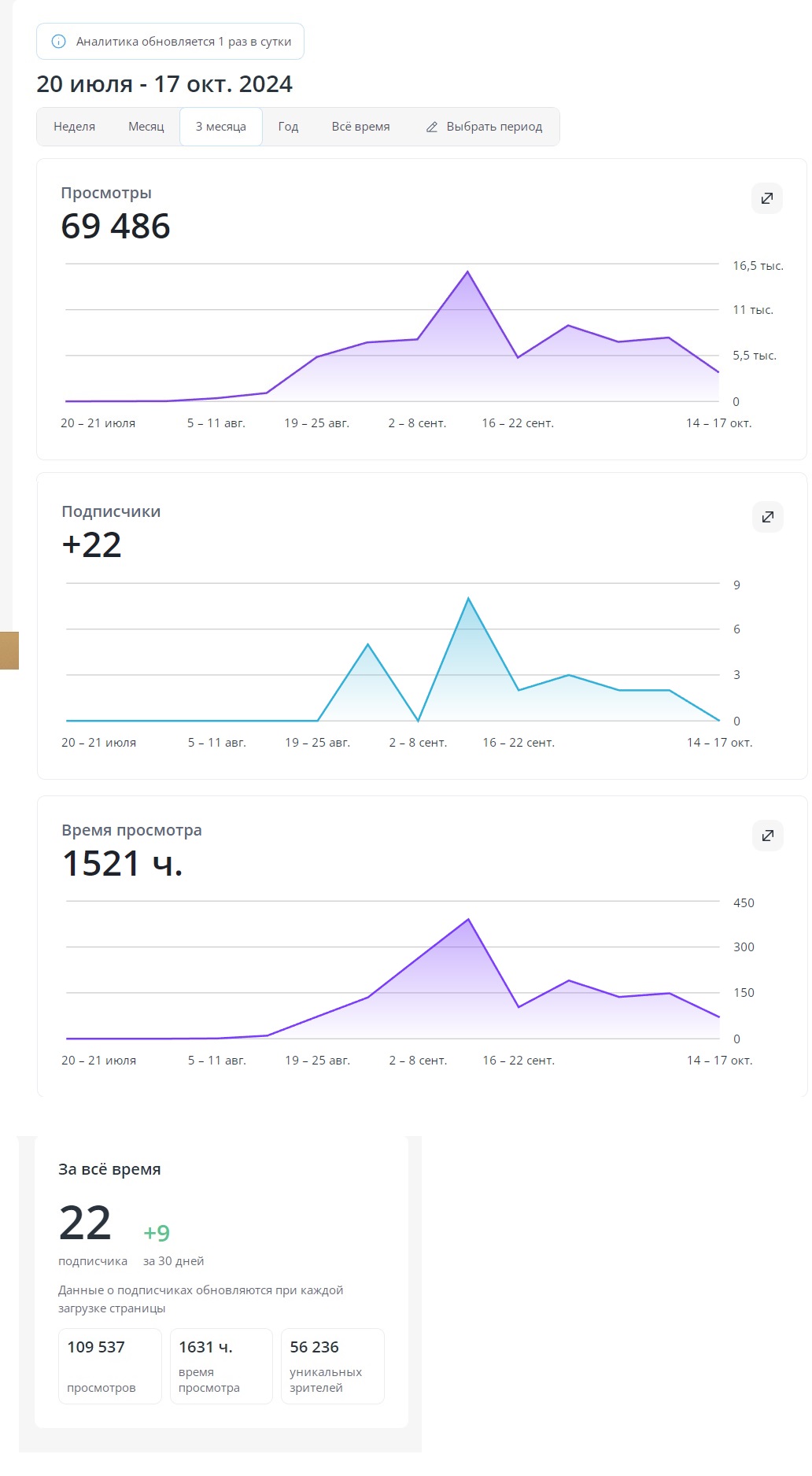Open Выбрать период date picker

tap(484, 127)
